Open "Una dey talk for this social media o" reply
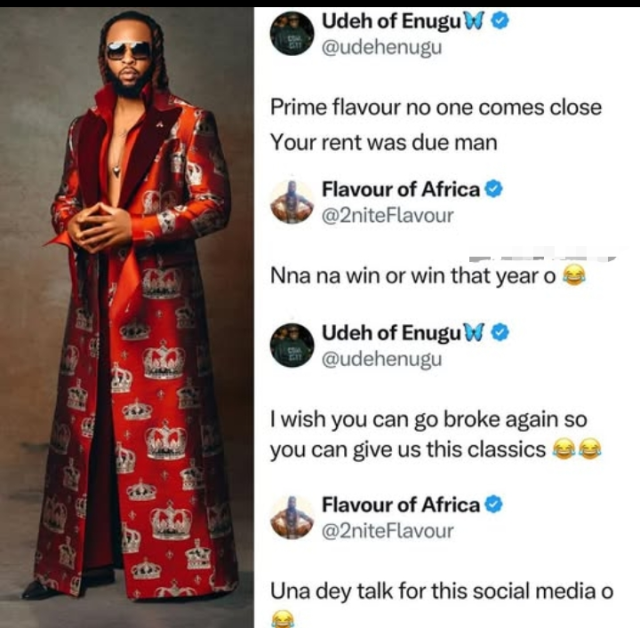This screenshot has height=628, width=640. pyautogui.click(x=440, y=590)
